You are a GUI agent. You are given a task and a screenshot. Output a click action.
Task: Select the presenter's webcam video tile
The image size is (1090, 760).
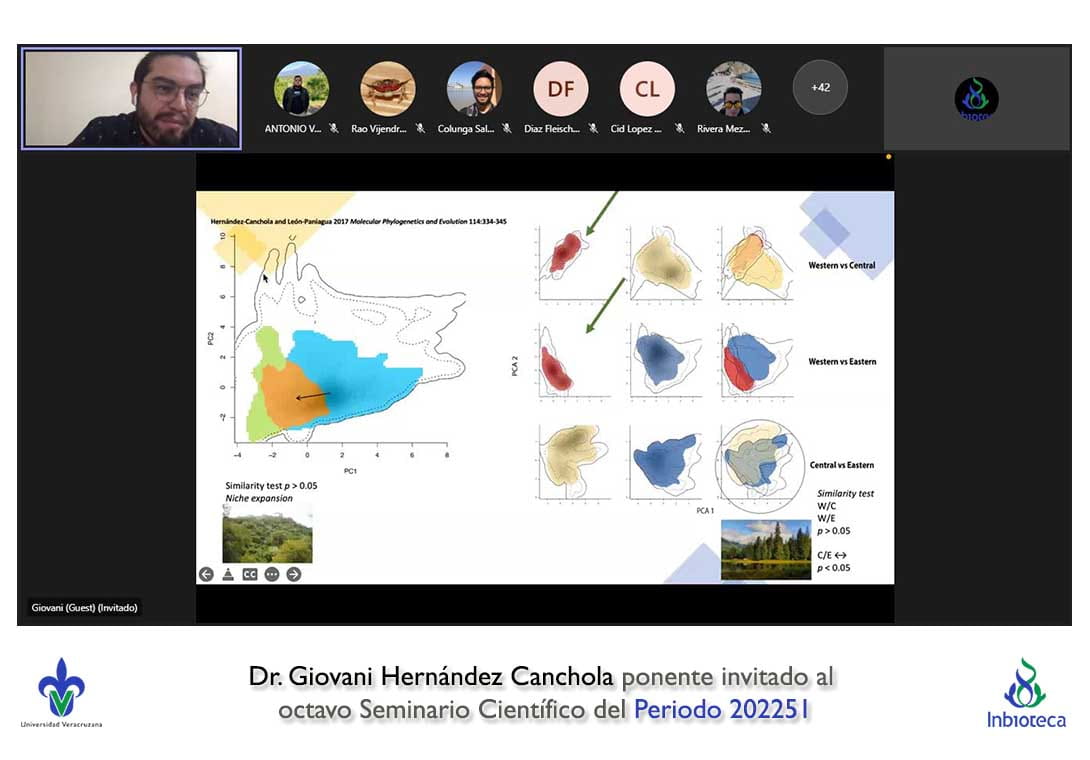pos(131,99)
